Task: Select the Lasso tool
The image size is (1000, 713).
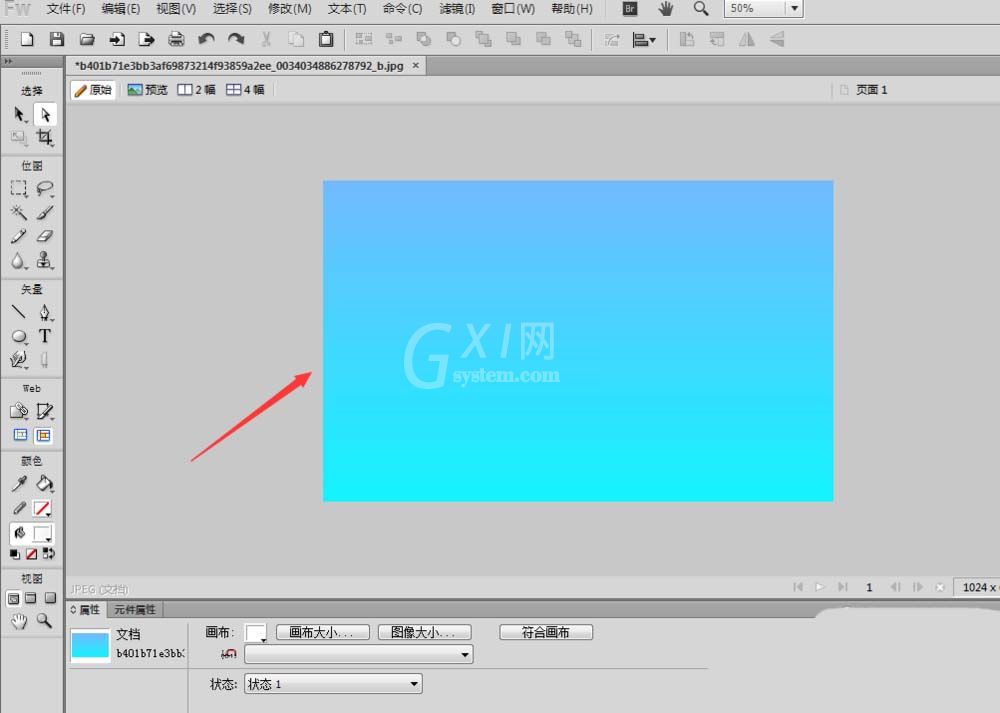Action: [45, 188]
